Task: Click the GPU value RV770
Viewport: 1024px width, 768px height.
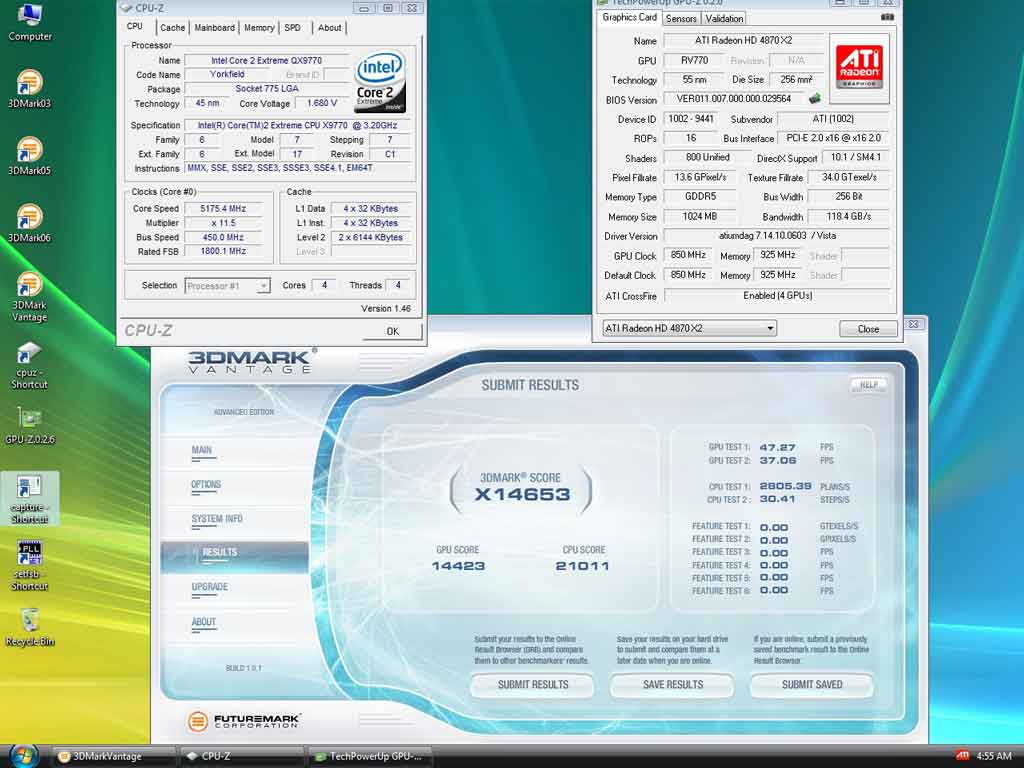Action: click(695, 60)
